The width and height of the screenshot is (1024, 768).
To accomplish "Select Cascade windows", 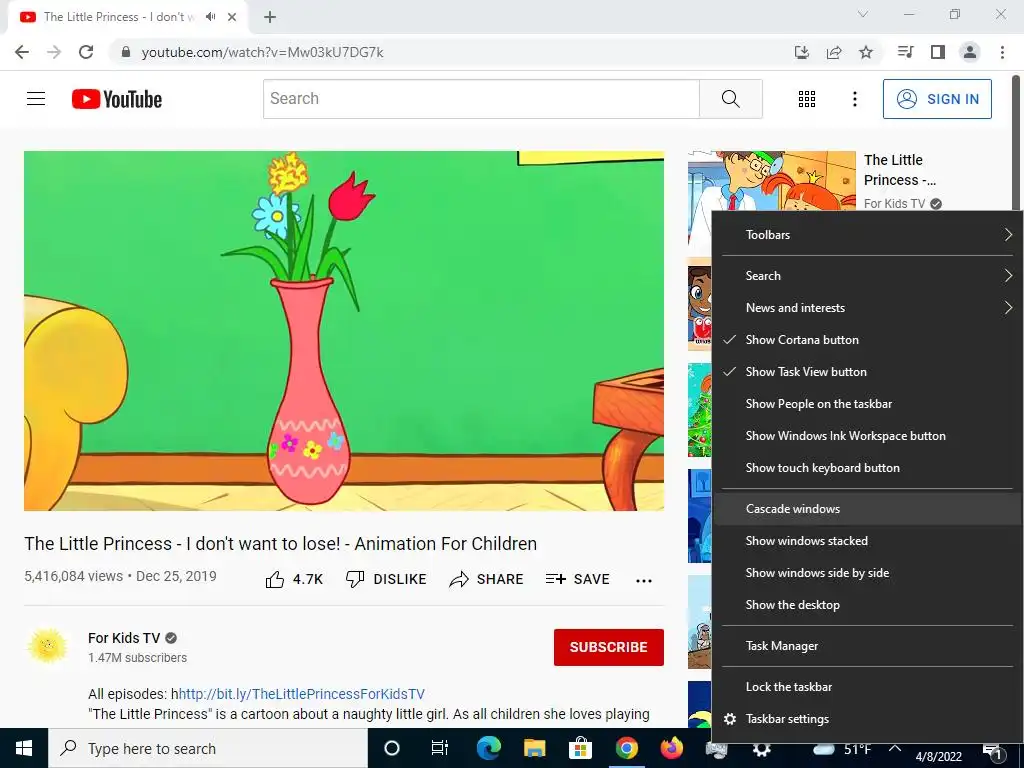I will point(867,509).
